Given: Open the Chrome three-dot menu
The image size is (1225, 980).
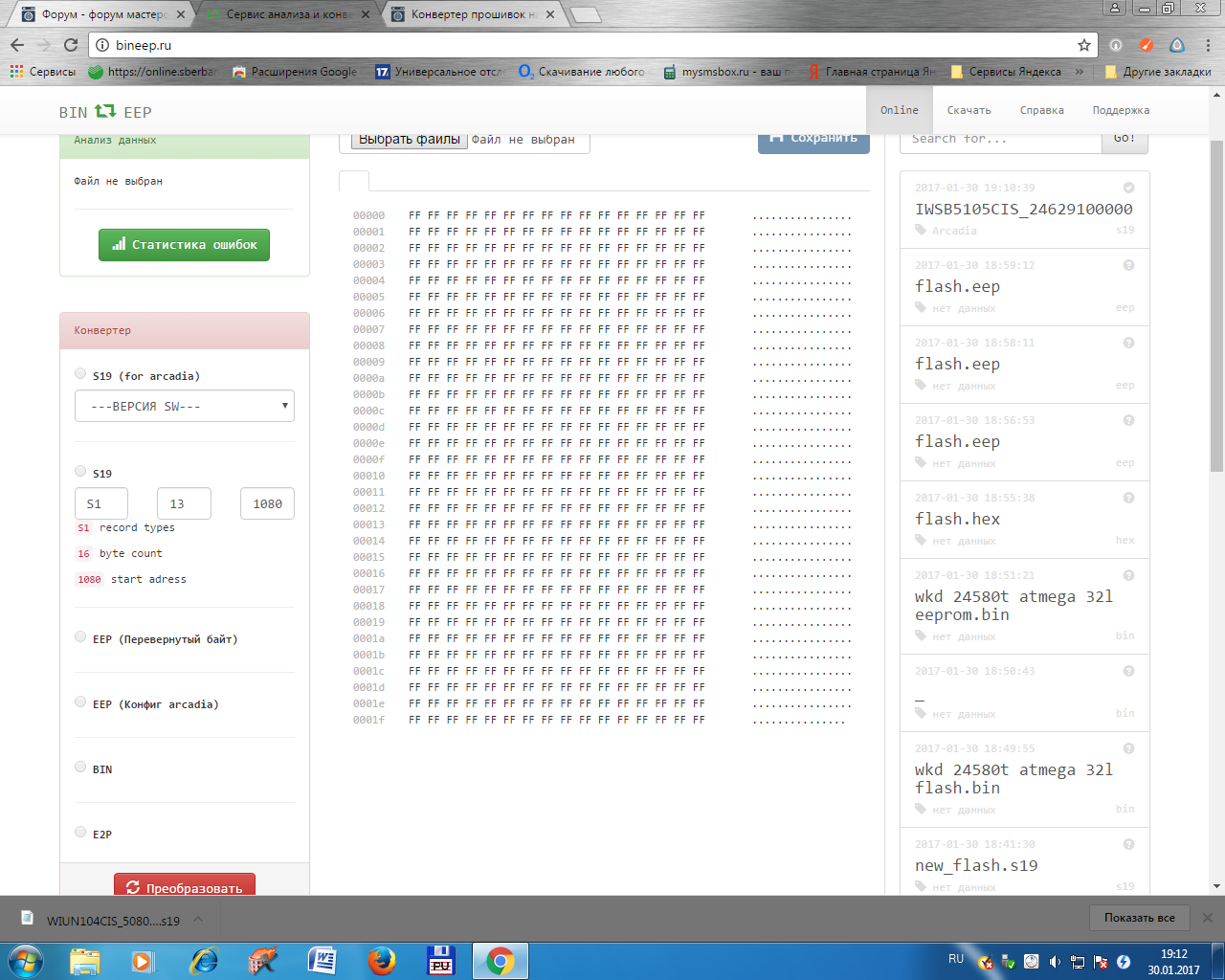Looking at the screenshot, I should [x=1209, y=45].
